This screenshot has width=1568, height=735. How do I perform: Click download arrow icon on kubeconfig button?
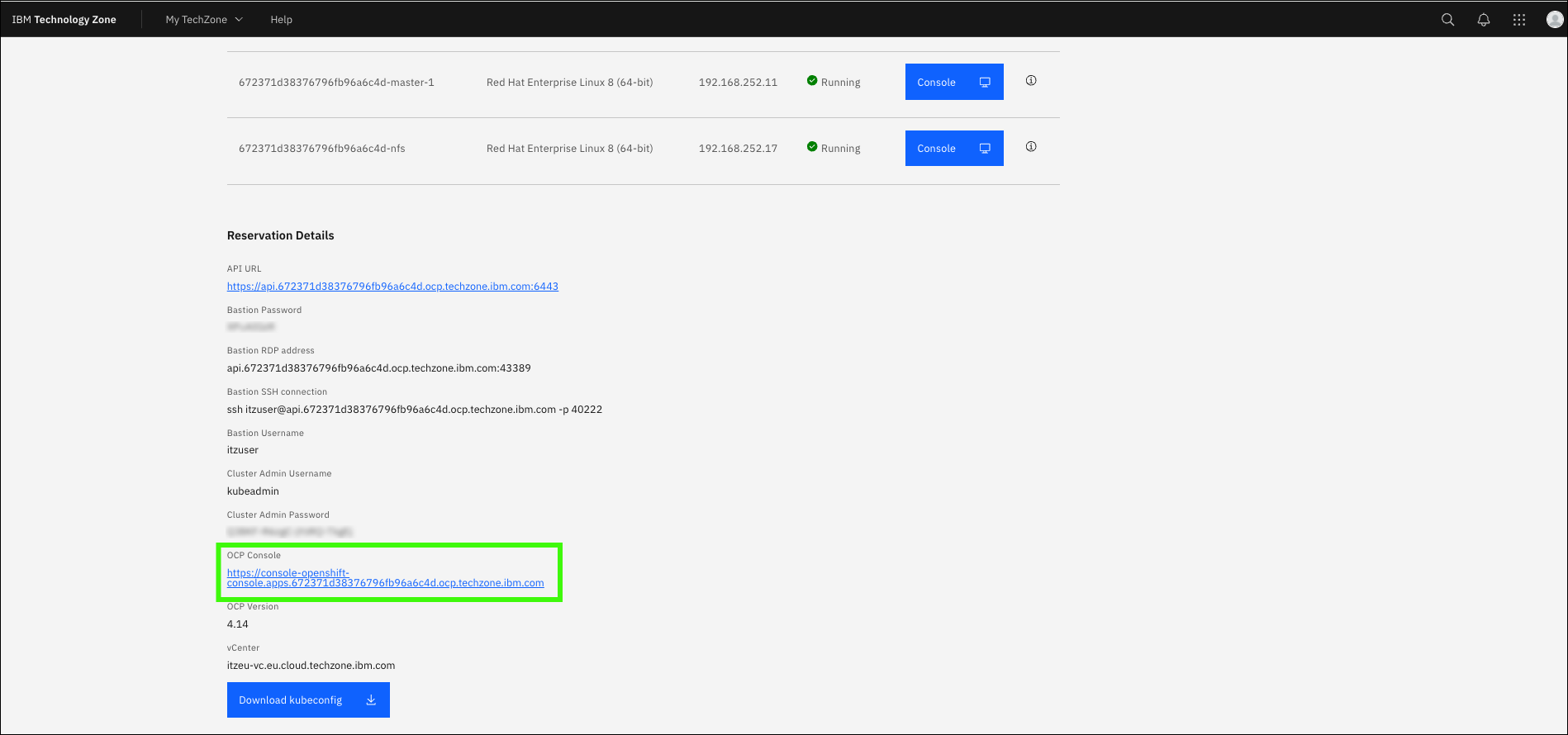(371, 700)
